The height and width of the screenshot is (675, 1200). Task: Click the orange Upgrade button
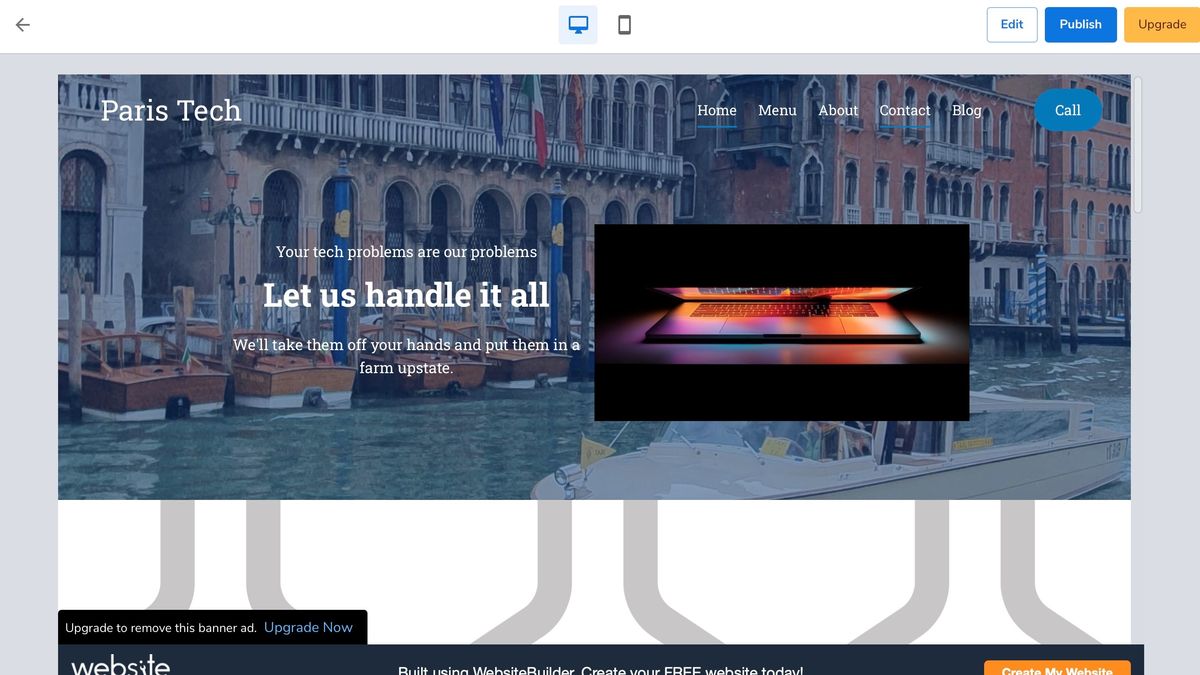(x=1161, y=24)
